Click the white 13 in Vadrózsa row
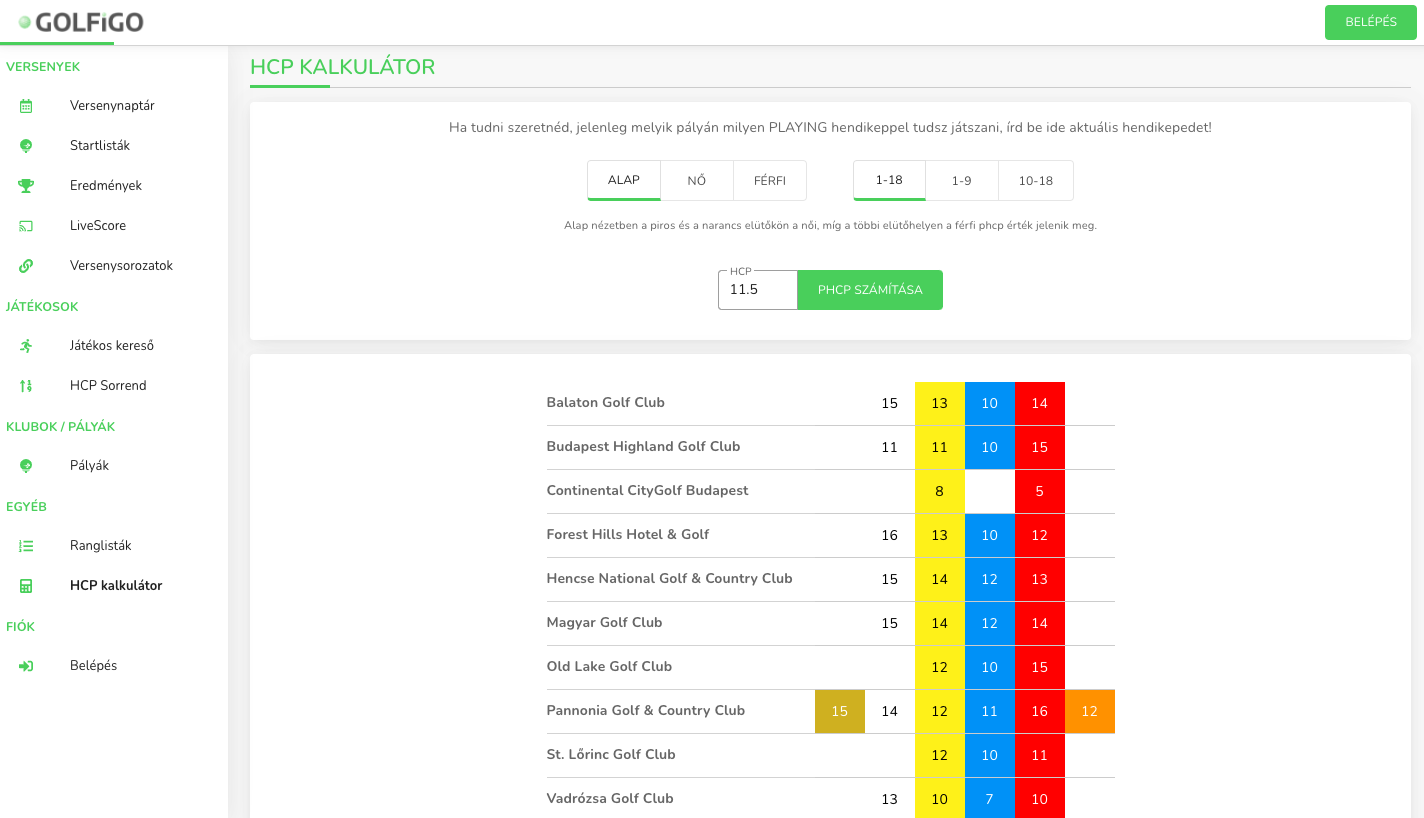The width and height of the screenshot is (1424, 818). pyautogui.click(x=890, y=799)
